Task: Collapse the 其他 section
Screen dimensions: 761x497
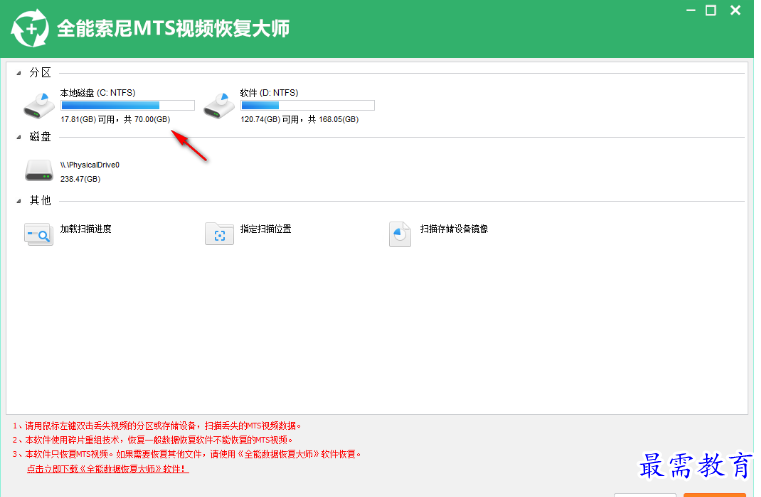Action: coord(20,201)
